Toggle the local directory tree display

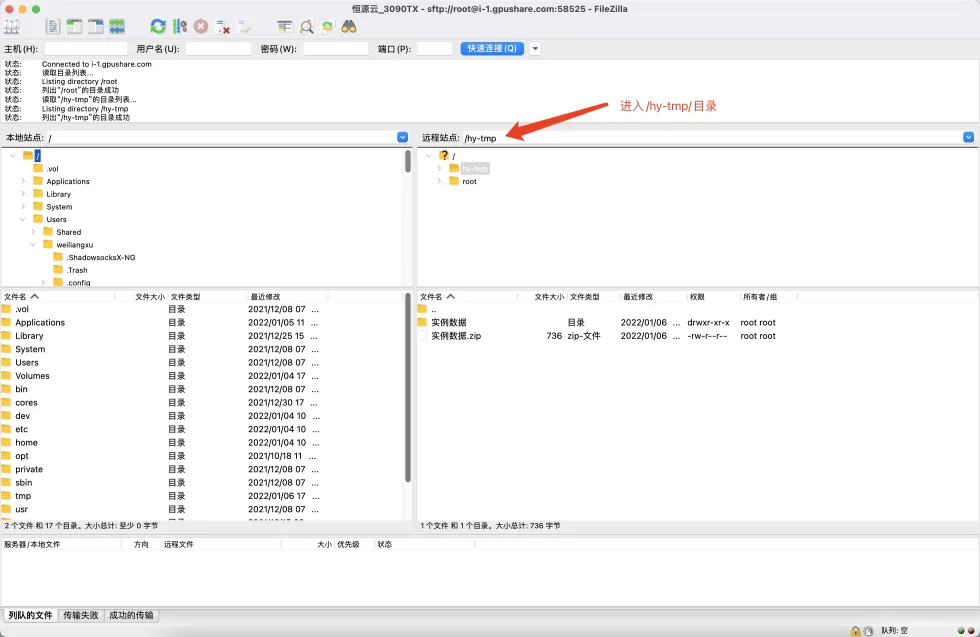tap(74, 26)
